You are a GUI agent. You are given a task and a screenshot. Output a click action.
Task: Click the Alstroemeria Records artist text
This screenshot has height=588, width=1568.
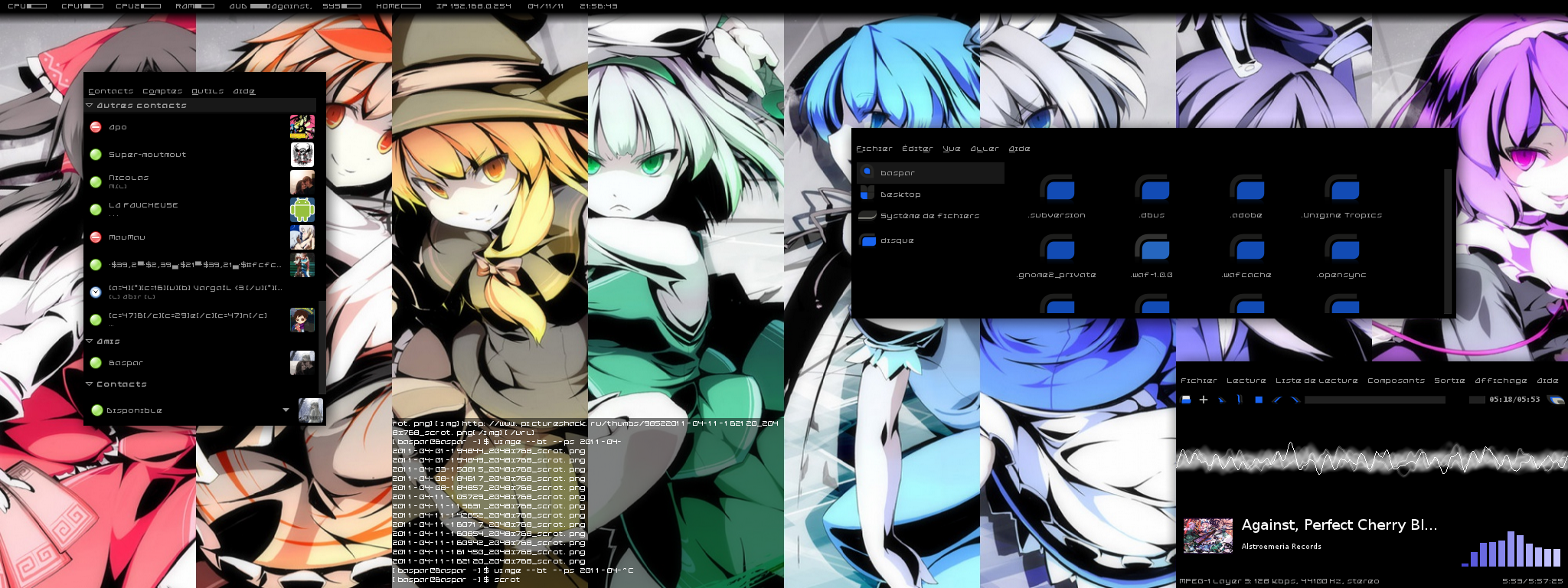point(1282,547)
